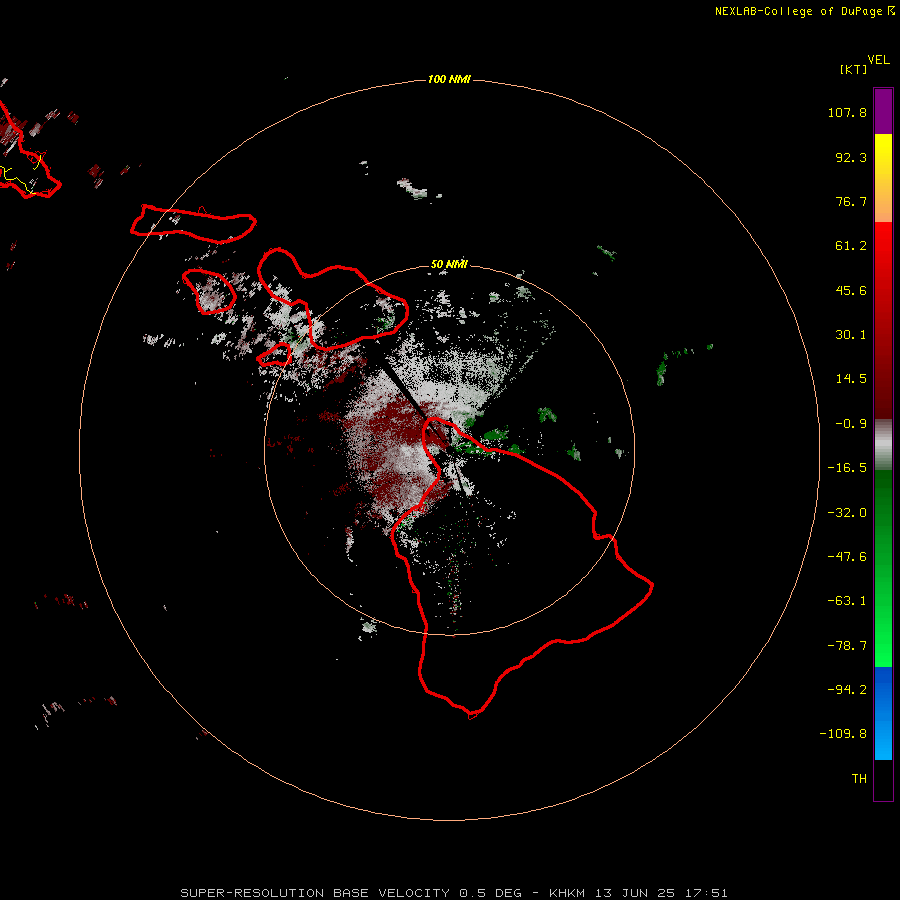Screen dimensions: 900x900
Task: Click the 45.6 legend value
Action: click(851, 290)
